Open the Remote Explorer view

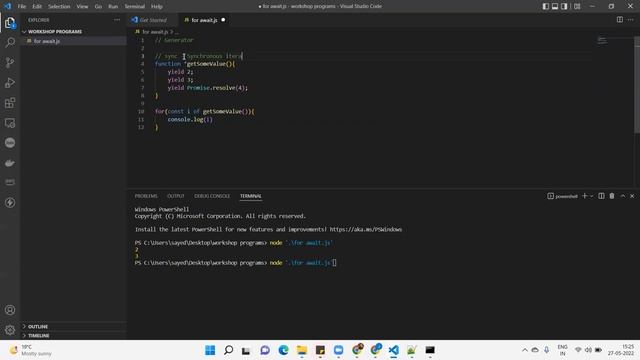tap(10, 122)
